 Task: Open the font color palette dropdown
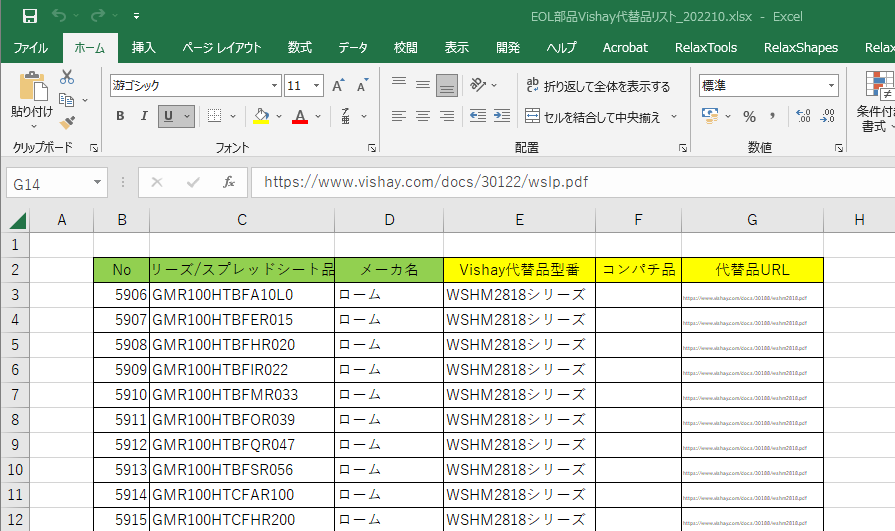coord(318,116)
